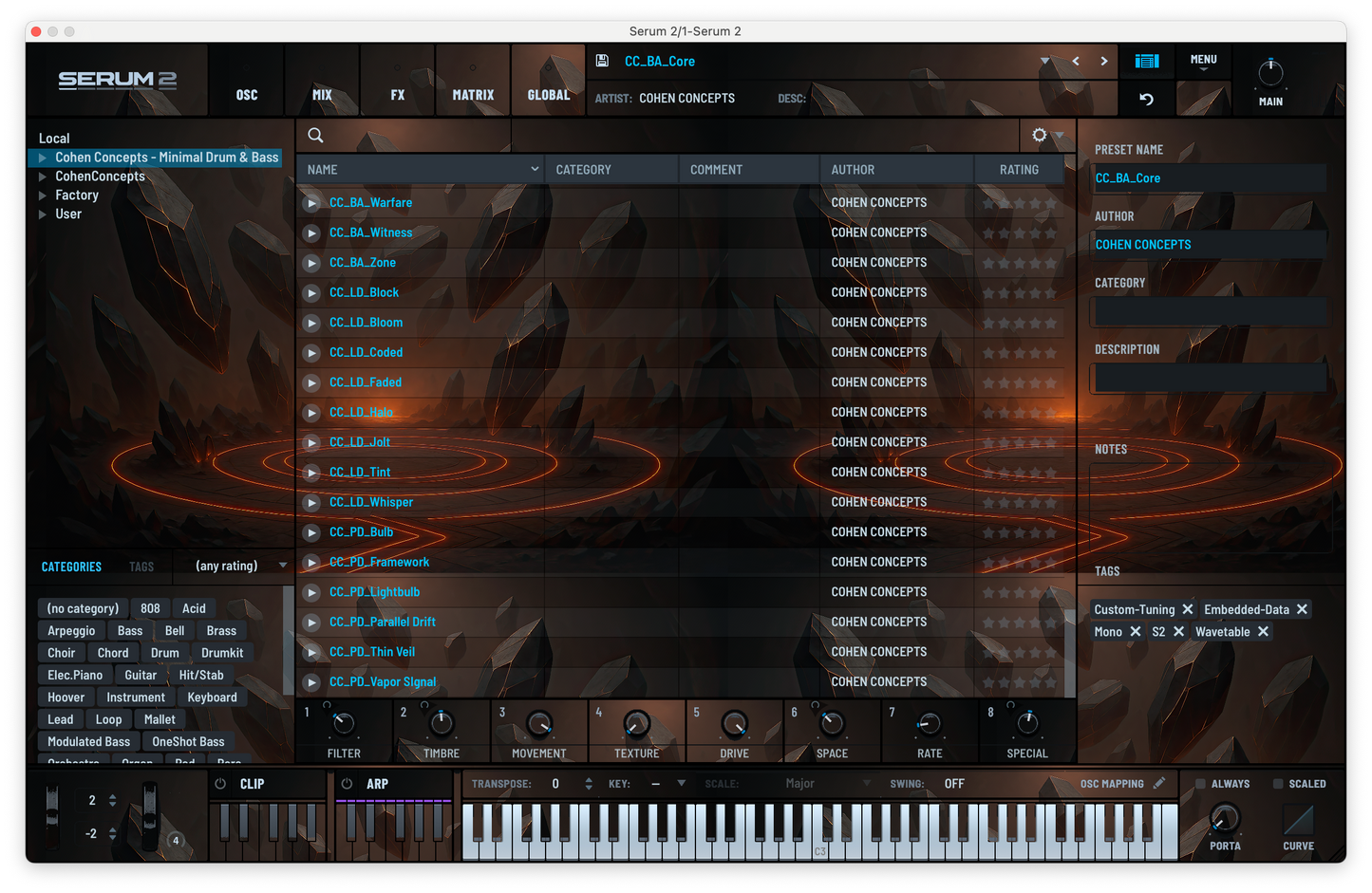
Task: Open the browser settings gear icon
Action: pyautogui.click(x=1040, y=136)
